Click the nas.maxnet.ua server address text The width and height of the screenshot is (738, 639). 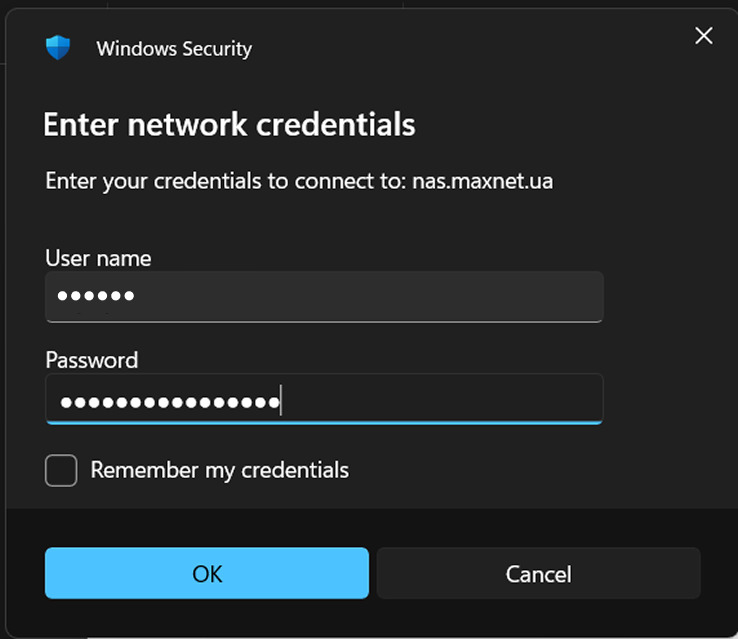(482, 182)
